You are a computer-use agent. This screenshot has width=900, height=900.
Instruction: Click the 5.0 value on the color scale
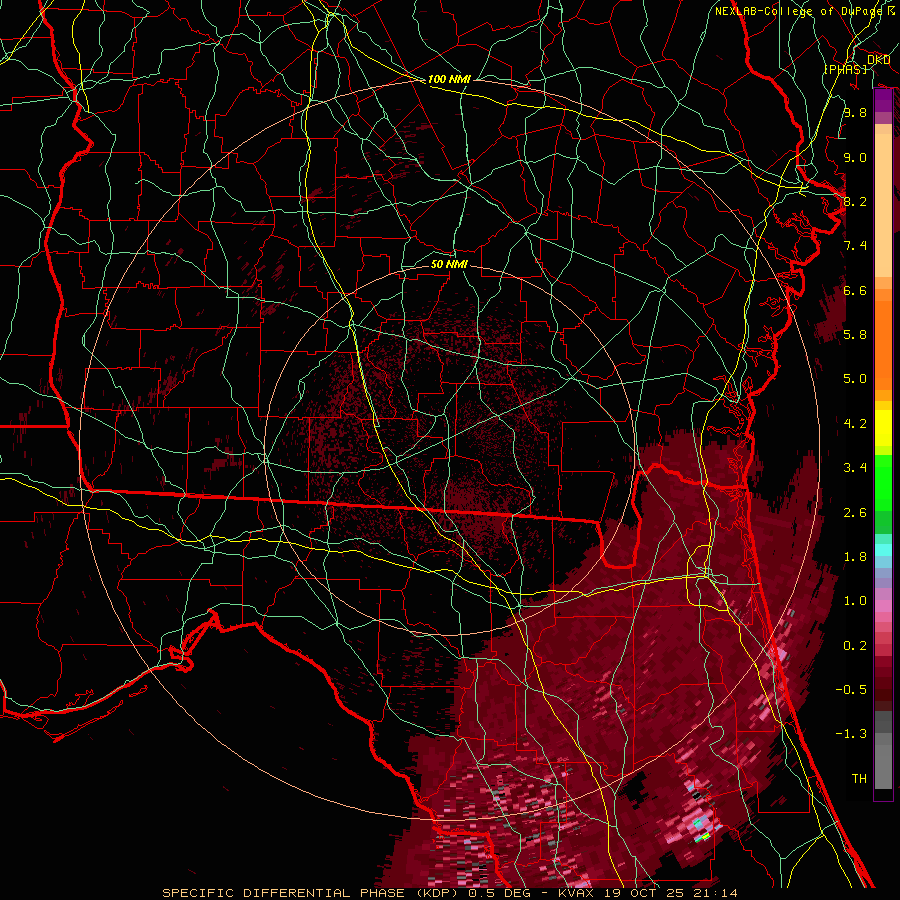point(855,379)
